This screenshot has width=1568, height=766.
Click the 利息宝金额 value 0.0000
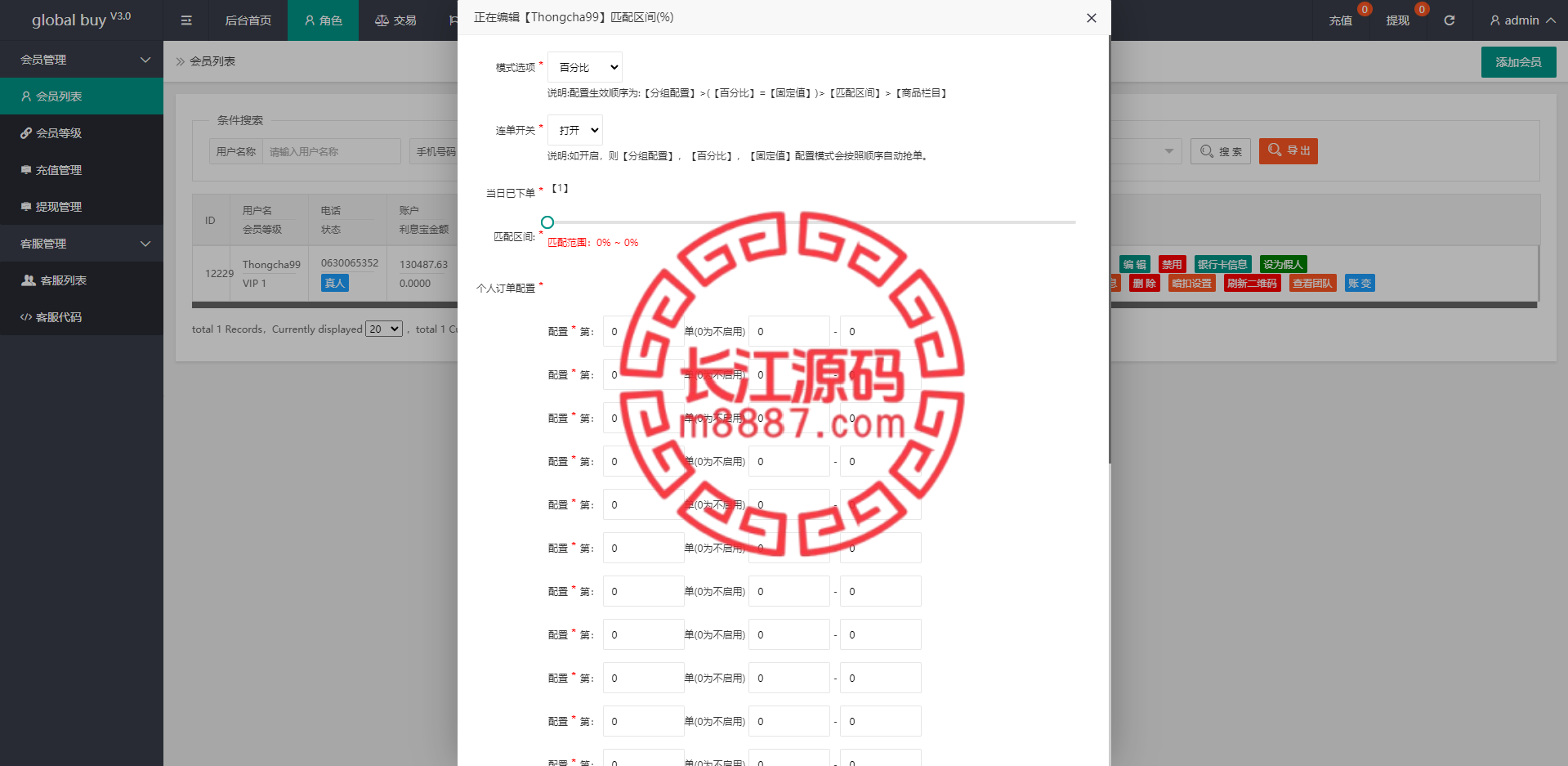click(415, 283)
